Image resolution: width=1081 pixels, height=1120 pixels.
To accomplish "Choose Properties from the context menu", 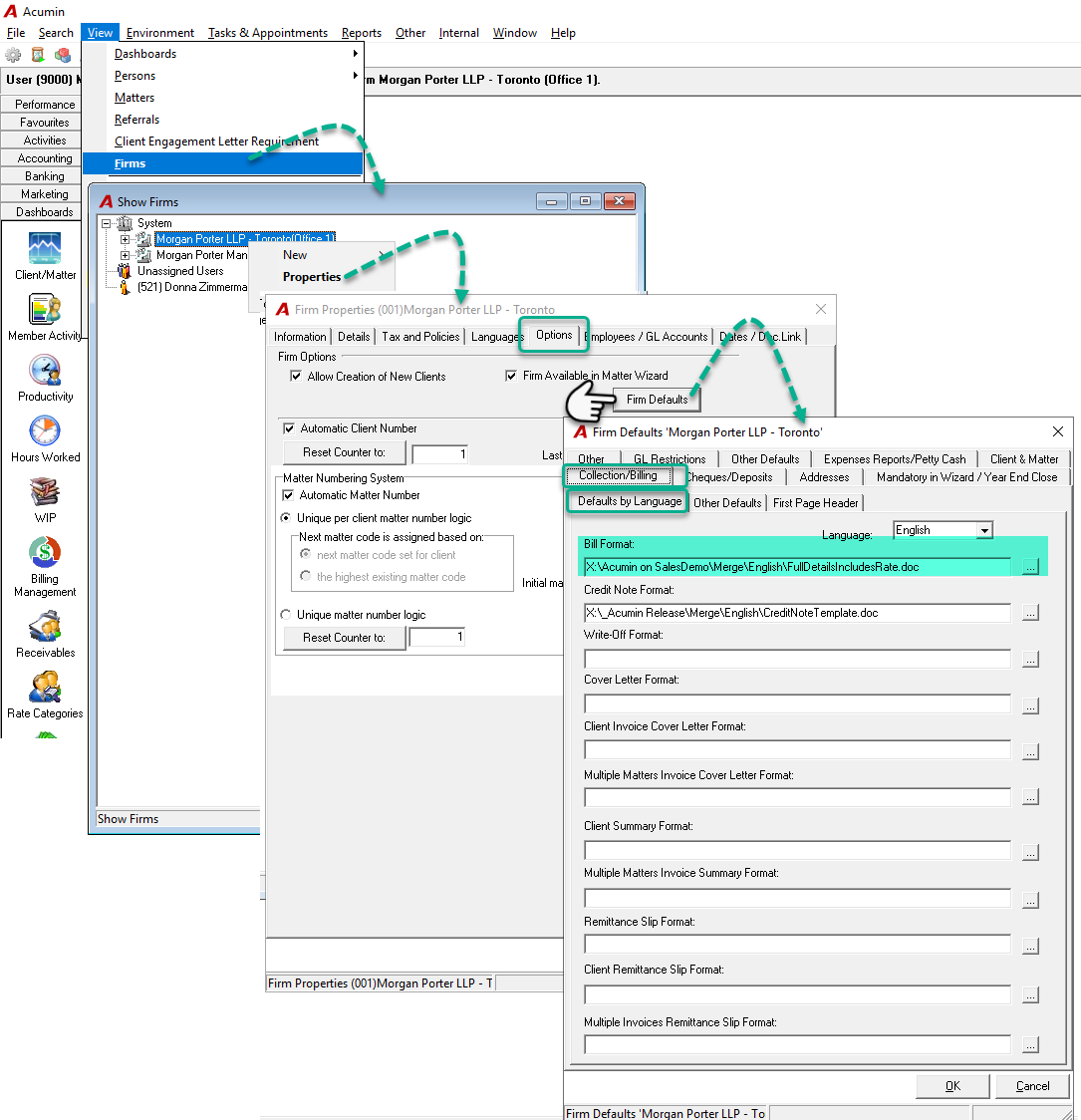I will (x=312, y=277).
